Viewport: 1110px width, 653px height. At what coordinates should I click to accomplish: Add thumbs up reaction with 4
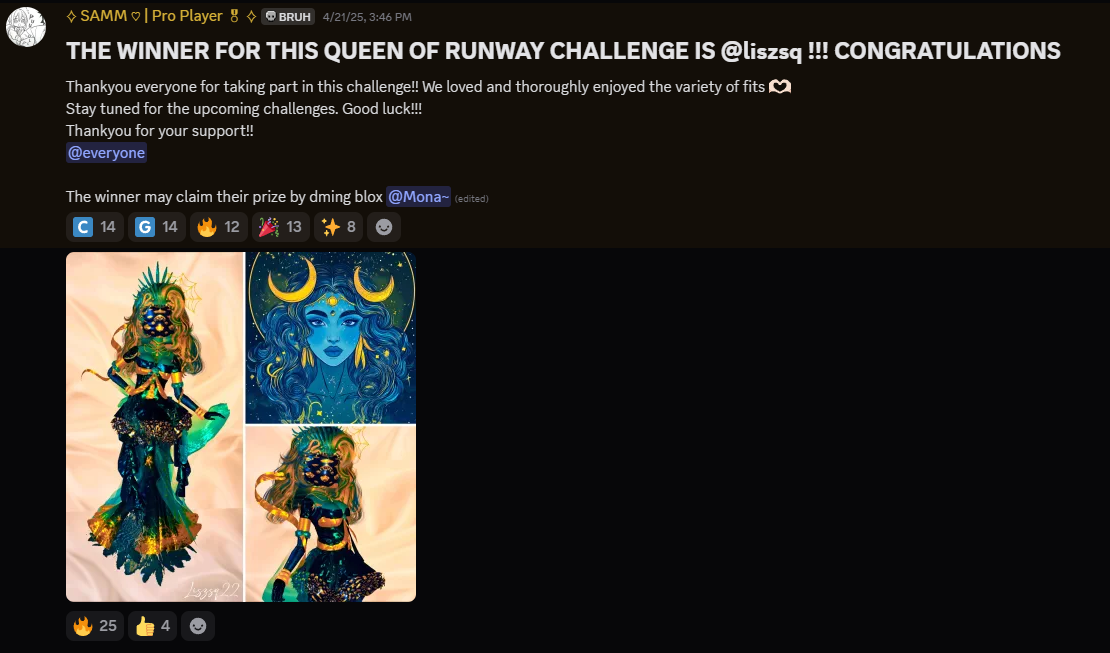pos(152,625)
